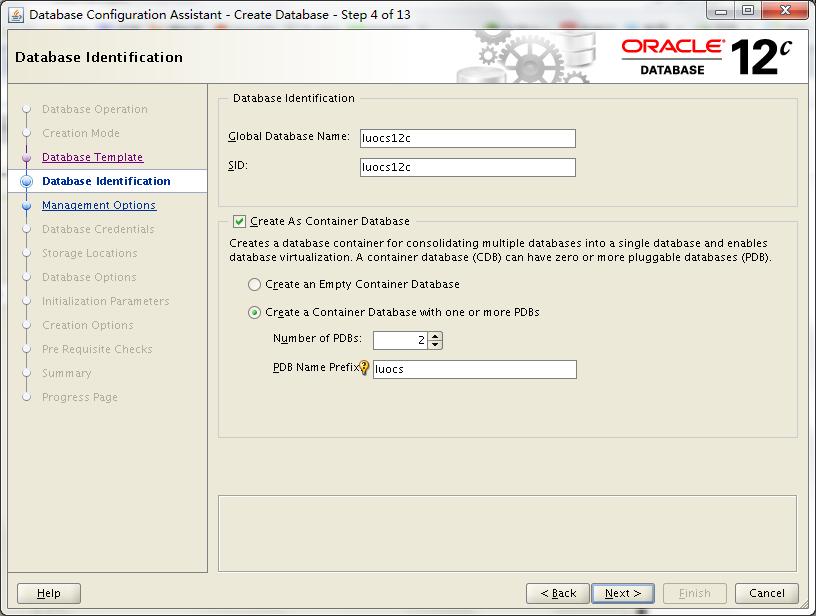The height and width of the screenshot is (616, 816).
Task: Click the empty message area at the bottom
Action: coord(507,533)
